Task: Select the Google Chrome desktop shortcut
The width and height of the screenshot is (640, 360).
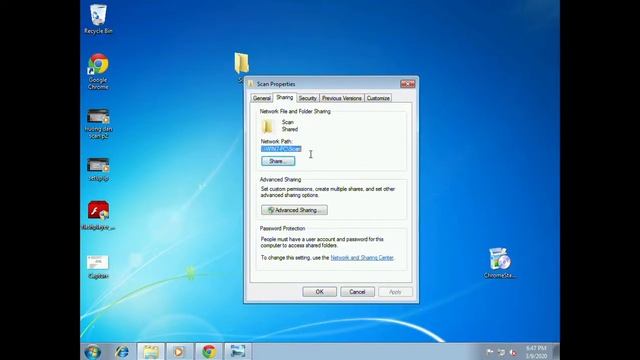Action: coord(98,71)
